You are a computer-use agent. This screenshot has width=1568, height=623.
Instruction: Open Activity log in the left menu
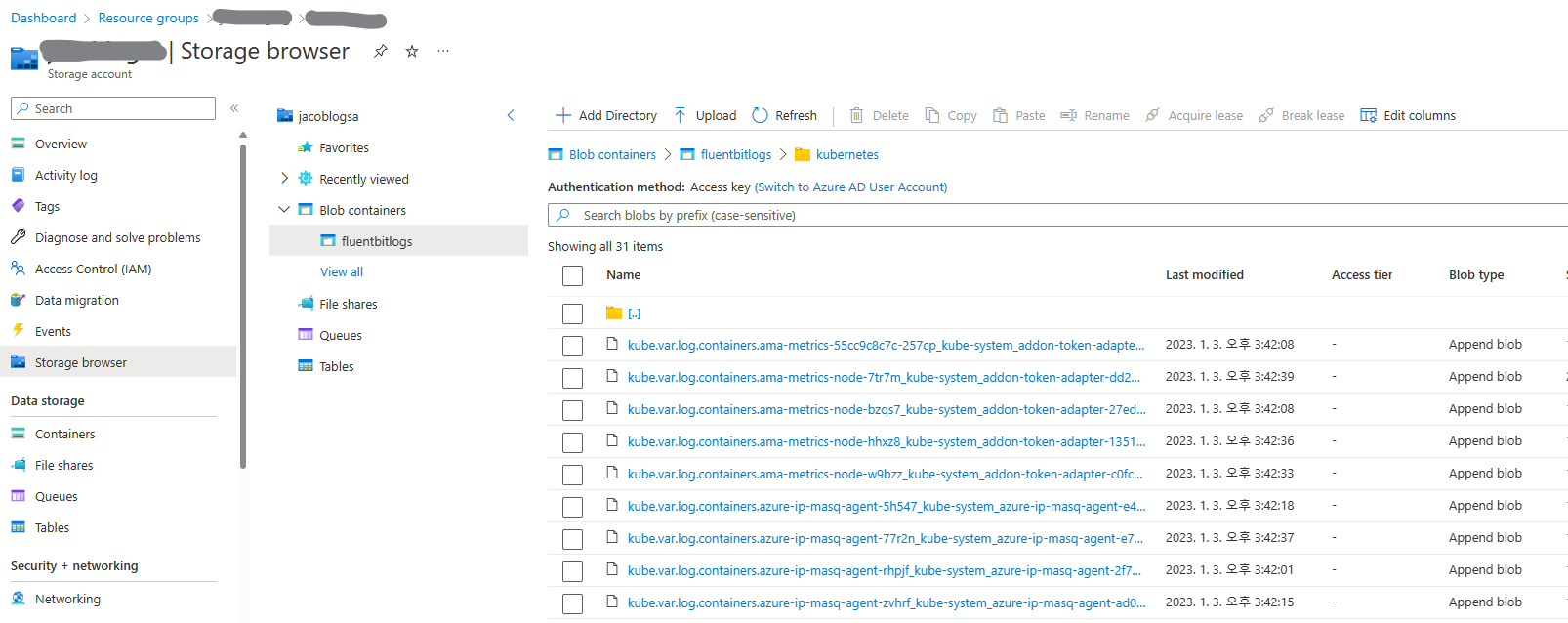pos(66,175)
